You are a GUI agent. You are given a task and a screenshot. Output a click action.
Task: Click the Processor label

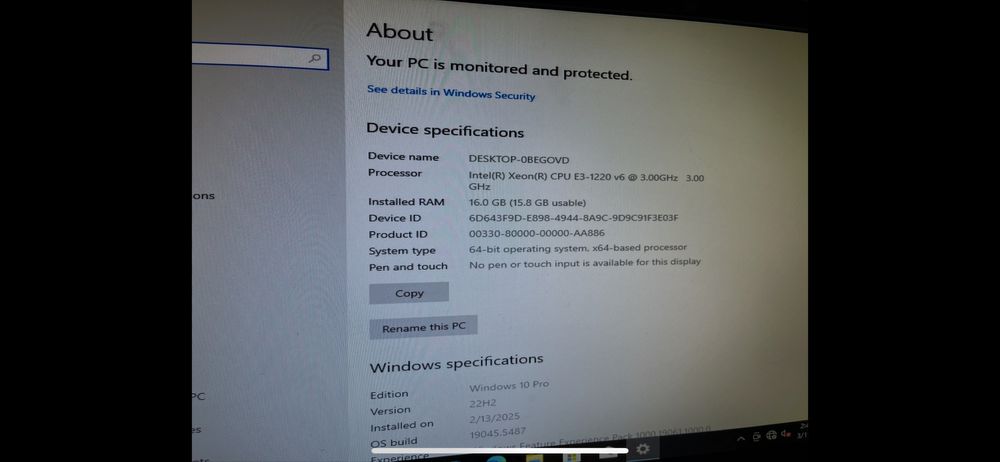[x=395, y=173]
